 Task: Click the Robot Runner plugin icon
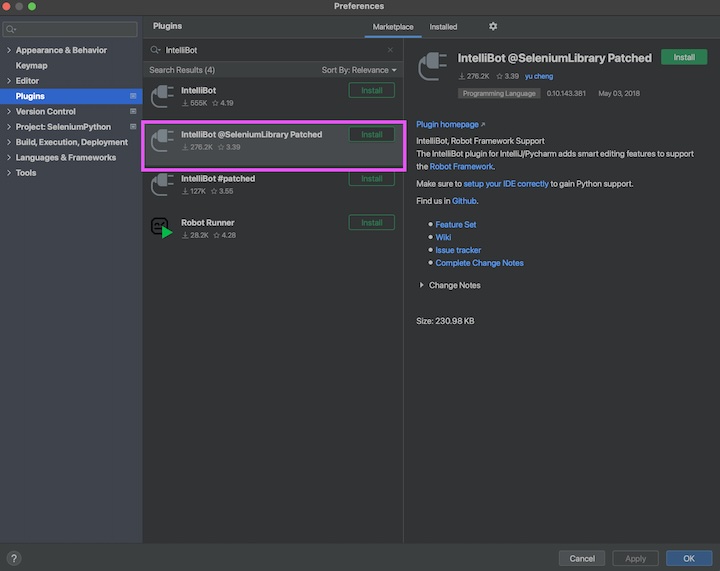click(161, 228)
